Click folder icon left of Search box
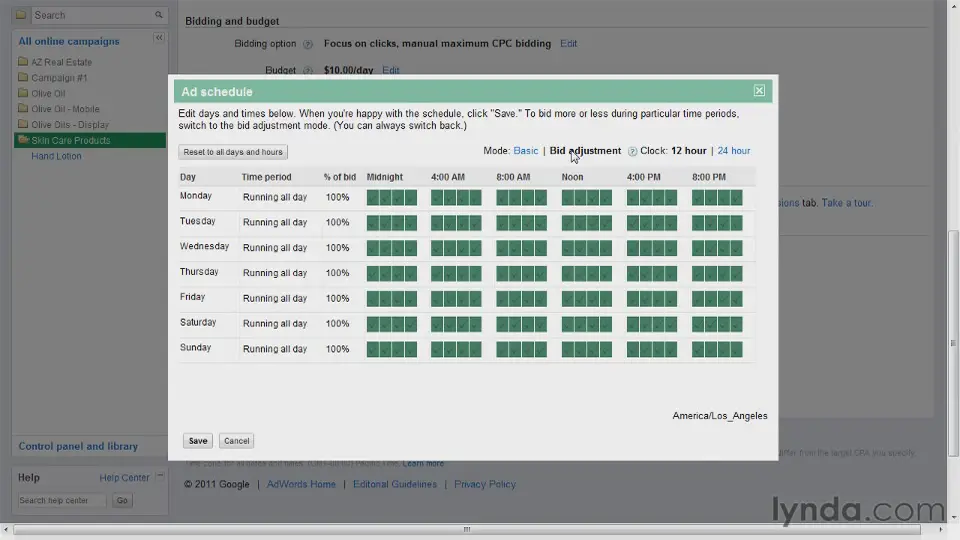Viewport: 960px width, 540px height. coord(21,15)
